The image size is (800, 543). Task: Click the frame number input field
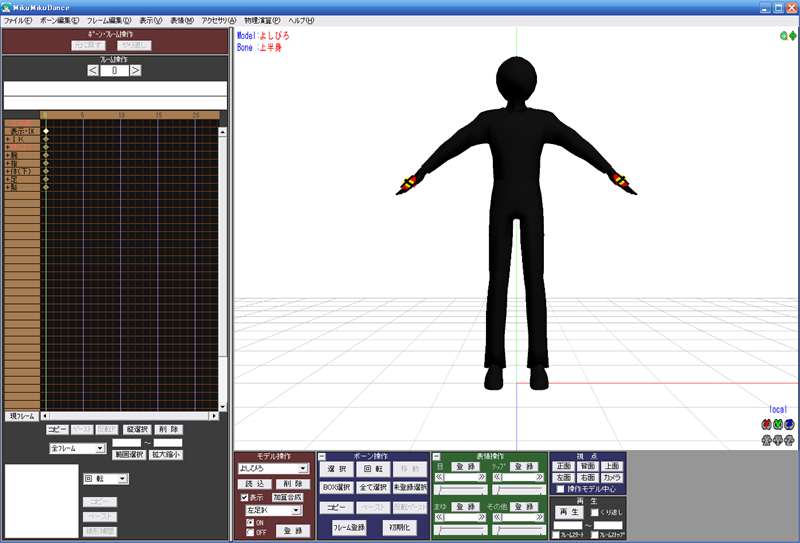(114, 70)
